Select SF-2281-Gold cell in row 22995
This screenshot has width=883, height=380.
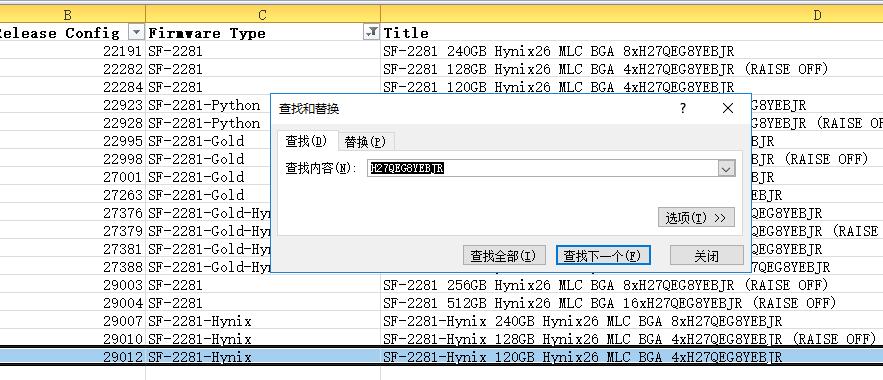[208, 141]
